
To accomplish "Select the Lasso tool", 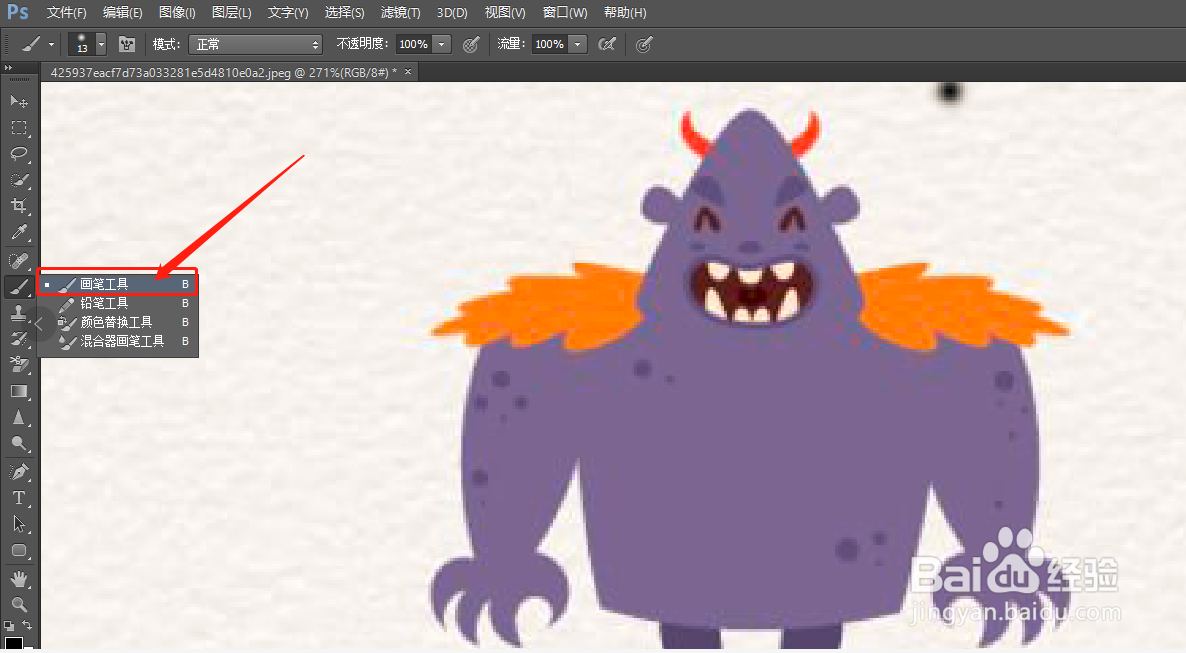I will coord(19,154).
